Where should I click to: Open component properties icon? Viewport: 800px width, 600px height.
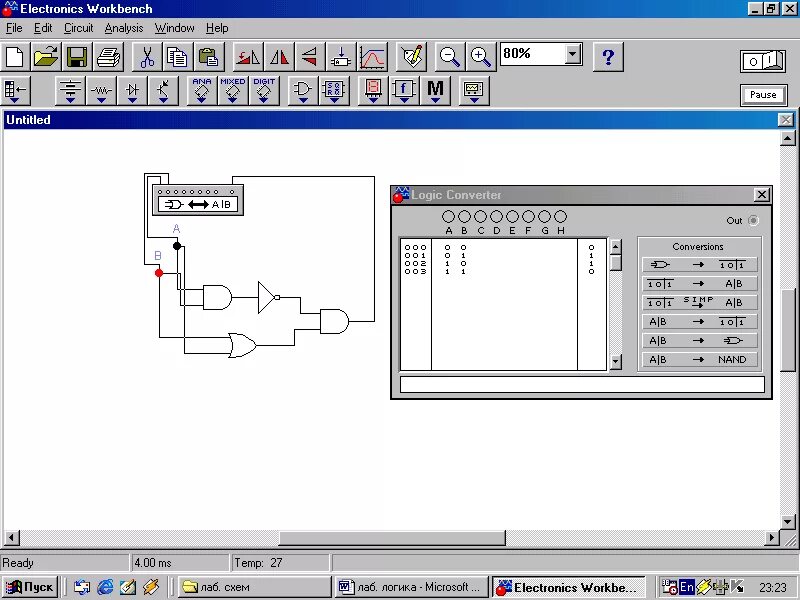coord(411,56)
